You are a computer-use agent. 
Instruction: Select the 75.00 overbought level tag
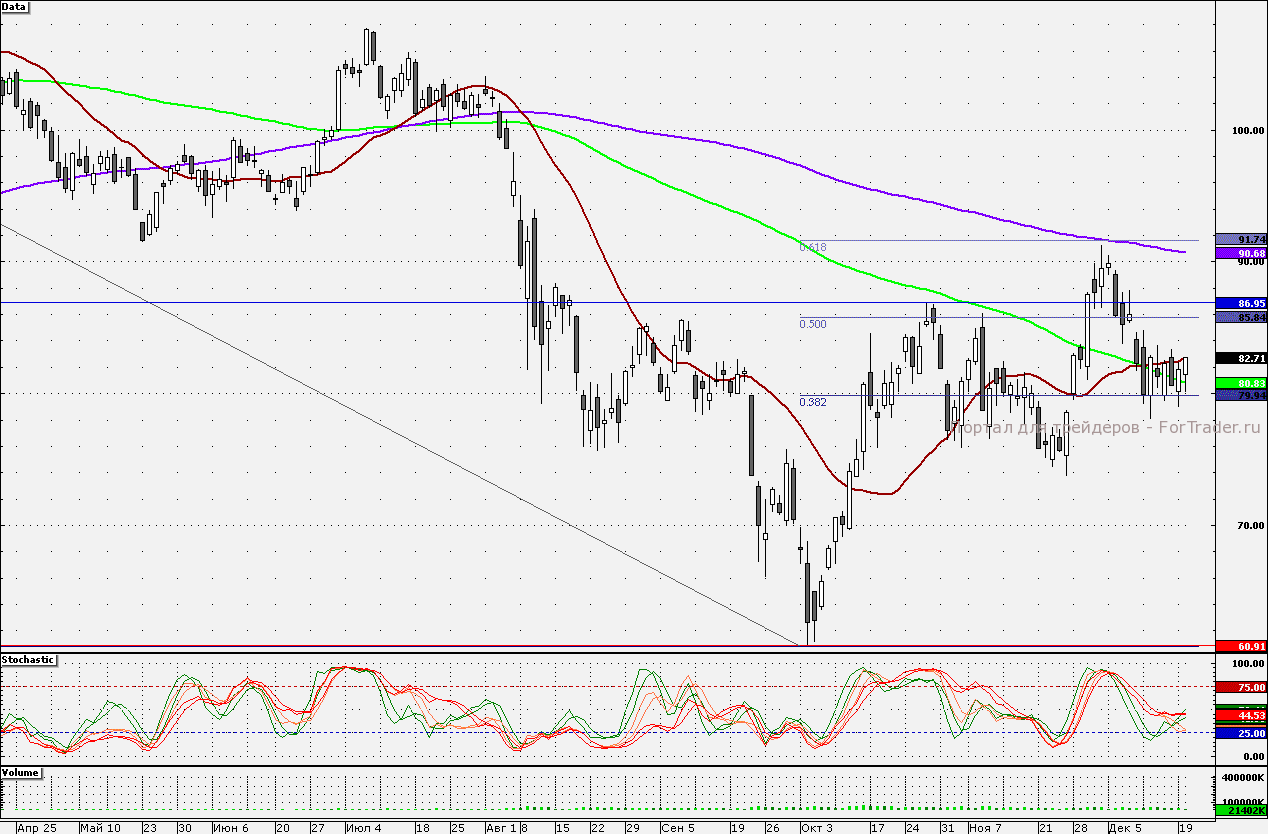[1239, 687]
